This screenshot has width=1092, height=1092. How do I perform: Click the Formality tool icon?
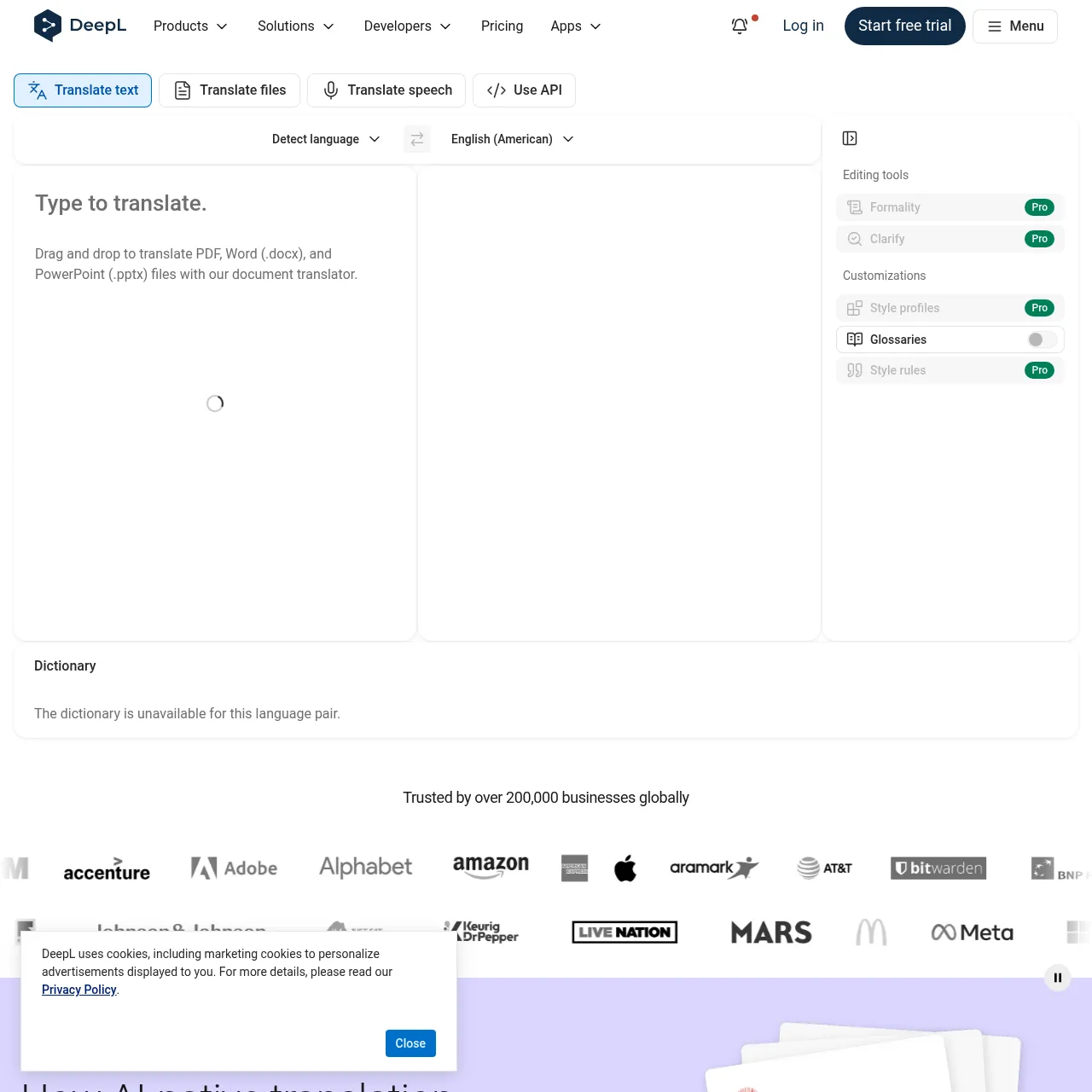(855, 207)
